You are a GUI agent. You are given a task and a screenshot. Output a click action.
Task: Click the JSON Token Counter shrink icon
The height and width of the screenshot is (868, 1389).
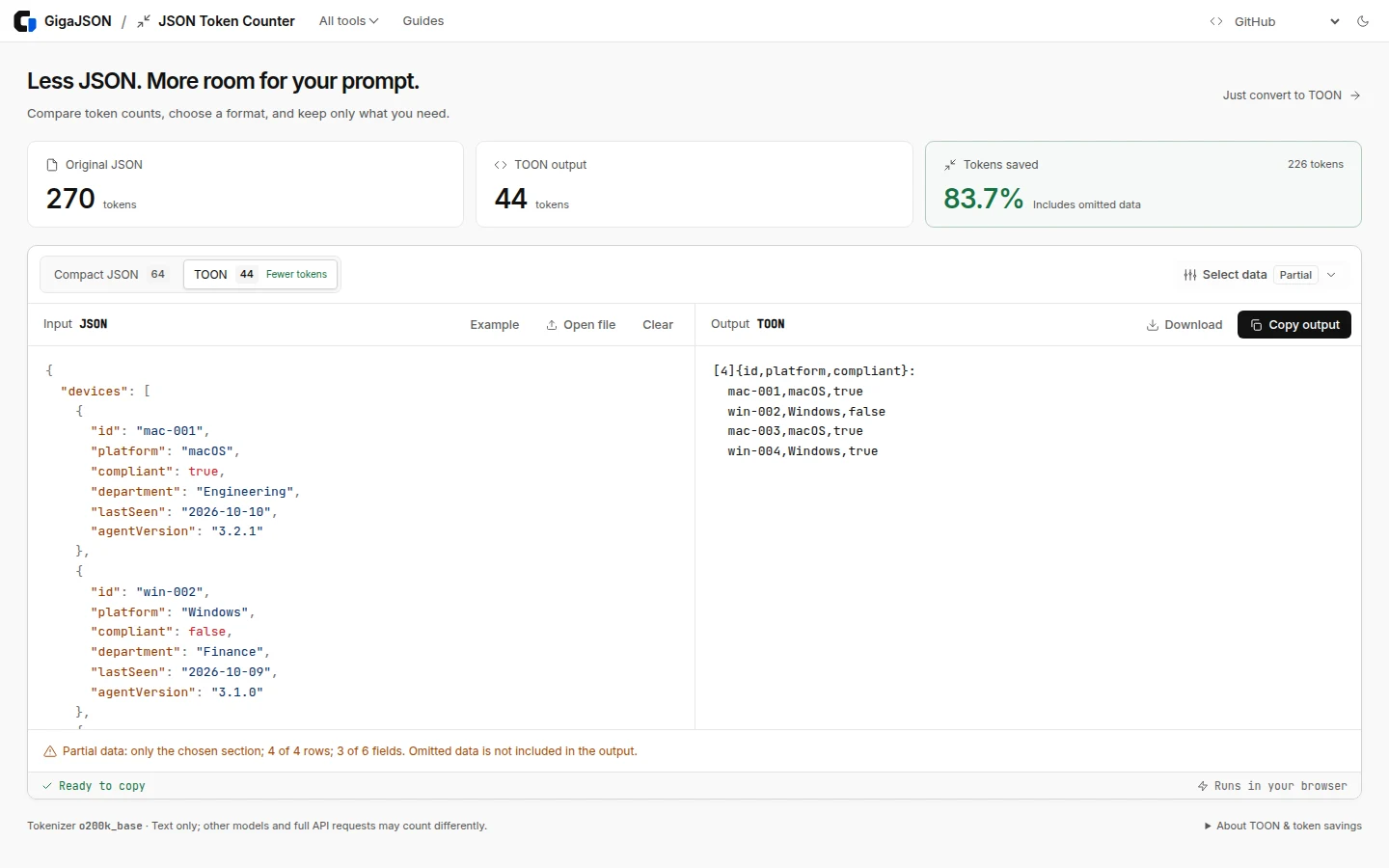(144, 21)
